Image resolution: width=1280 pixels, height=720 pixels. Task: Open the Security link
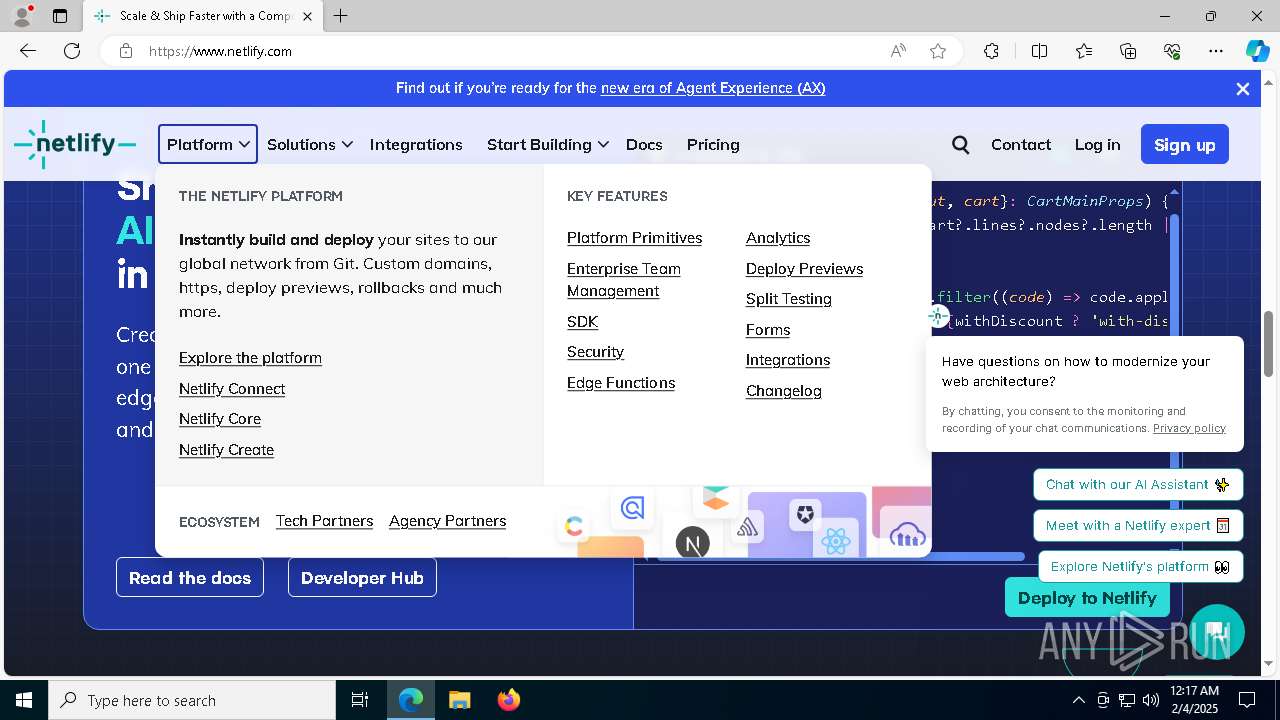pos(595,352)
